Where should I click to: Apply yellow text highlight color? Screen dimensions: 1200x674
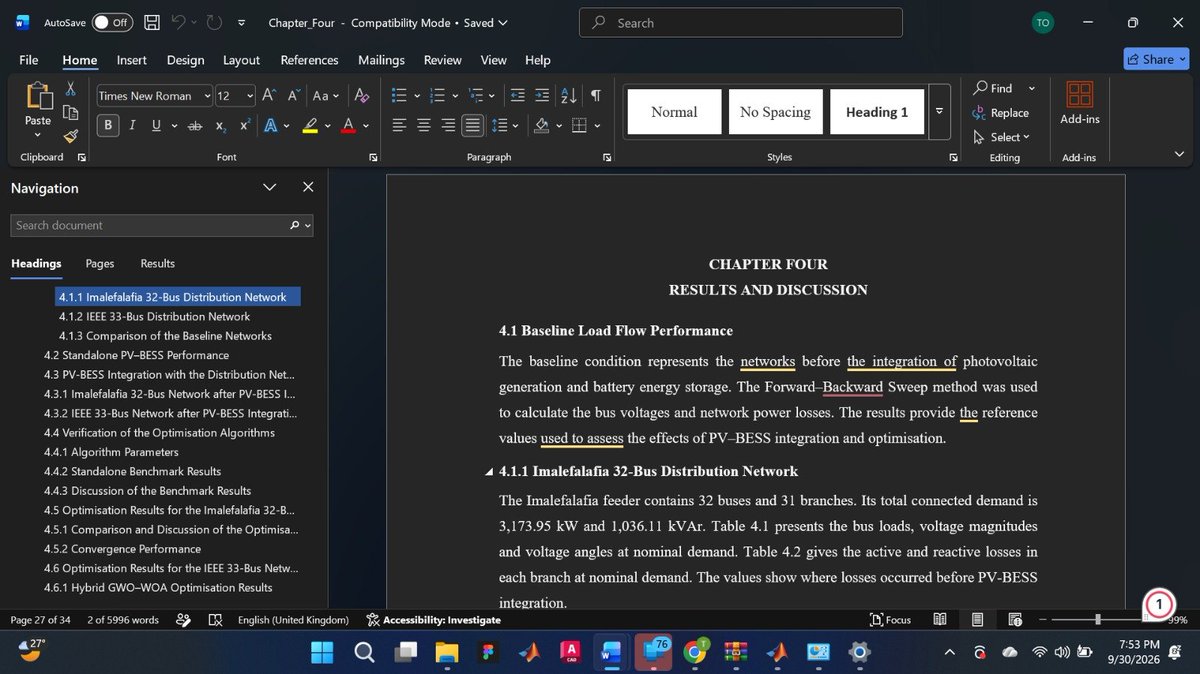pos(309,126)
